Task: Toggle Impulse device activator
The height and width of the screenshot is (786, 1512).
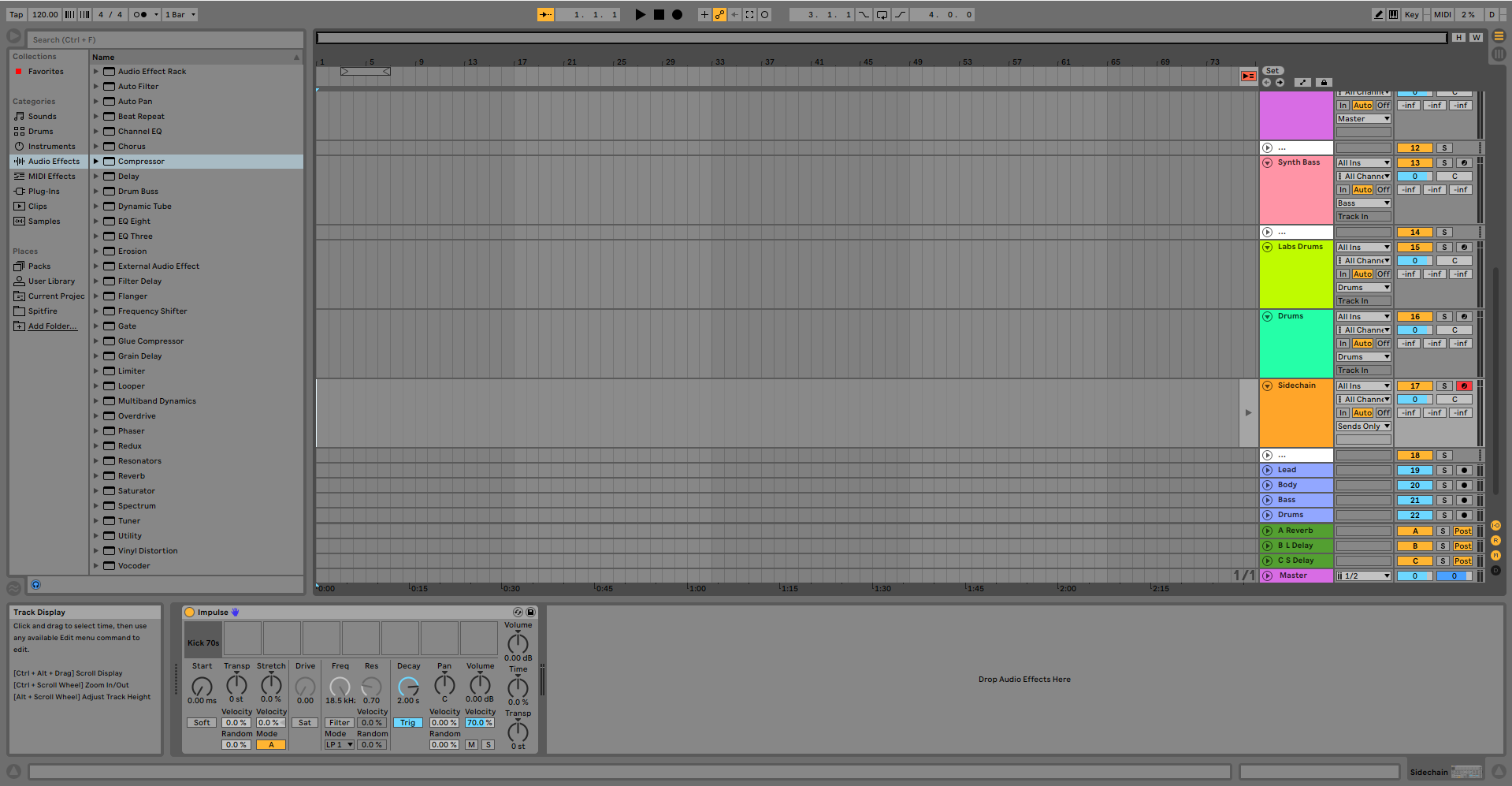Action: [190, 613]
